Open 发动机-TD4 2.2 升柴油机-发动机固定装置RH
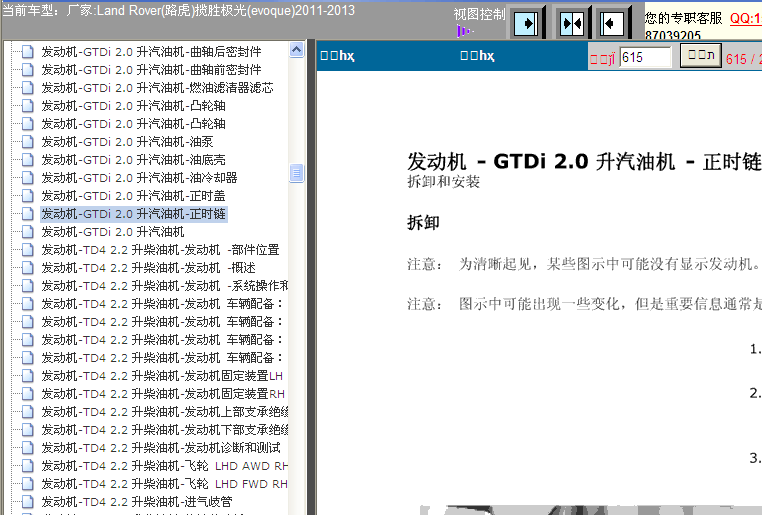The height and width of the screenshot is (515, 762). point(163,394)
